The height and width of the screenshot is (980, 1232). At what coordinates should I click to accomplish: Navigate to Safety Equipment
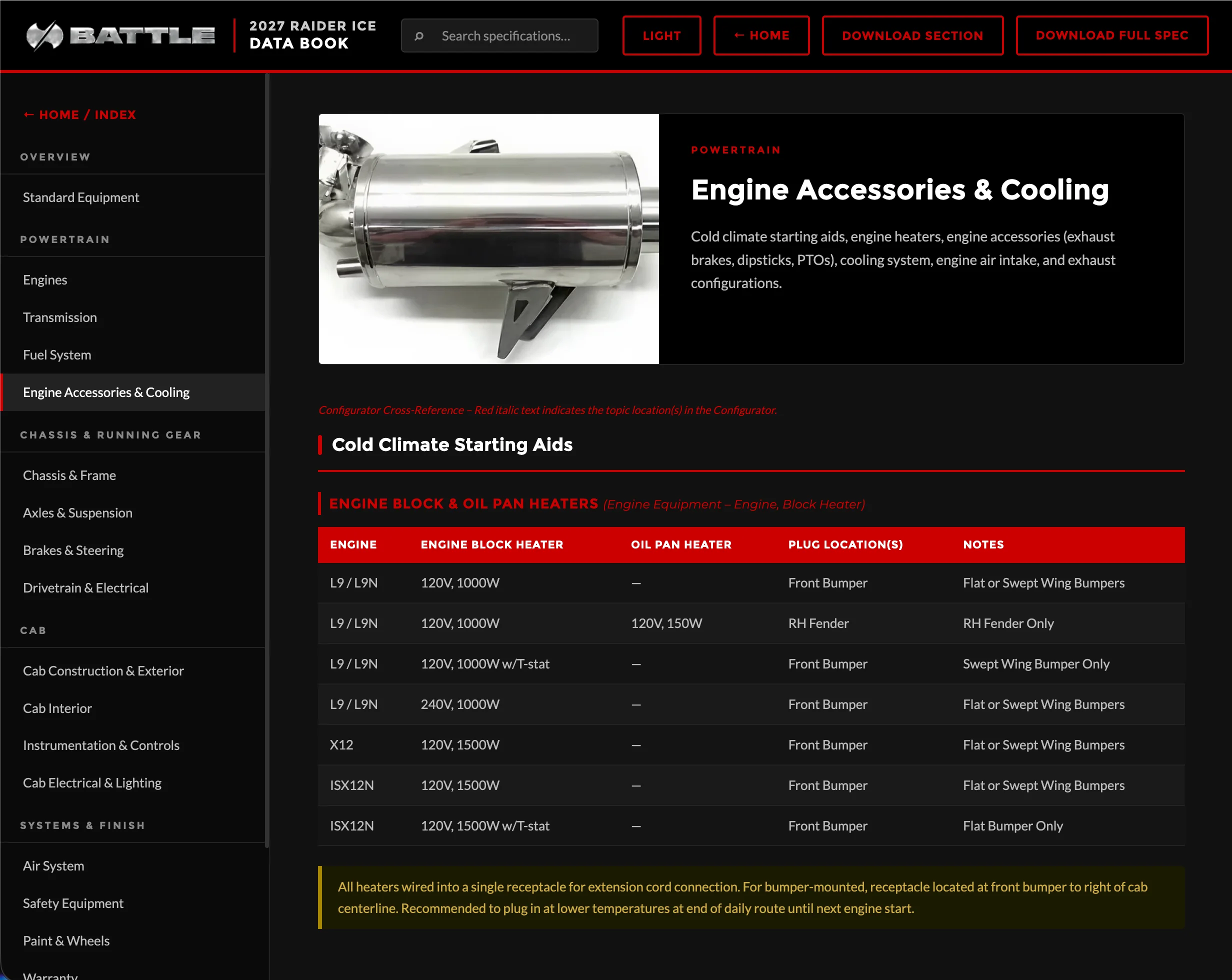tap(132, 903)
